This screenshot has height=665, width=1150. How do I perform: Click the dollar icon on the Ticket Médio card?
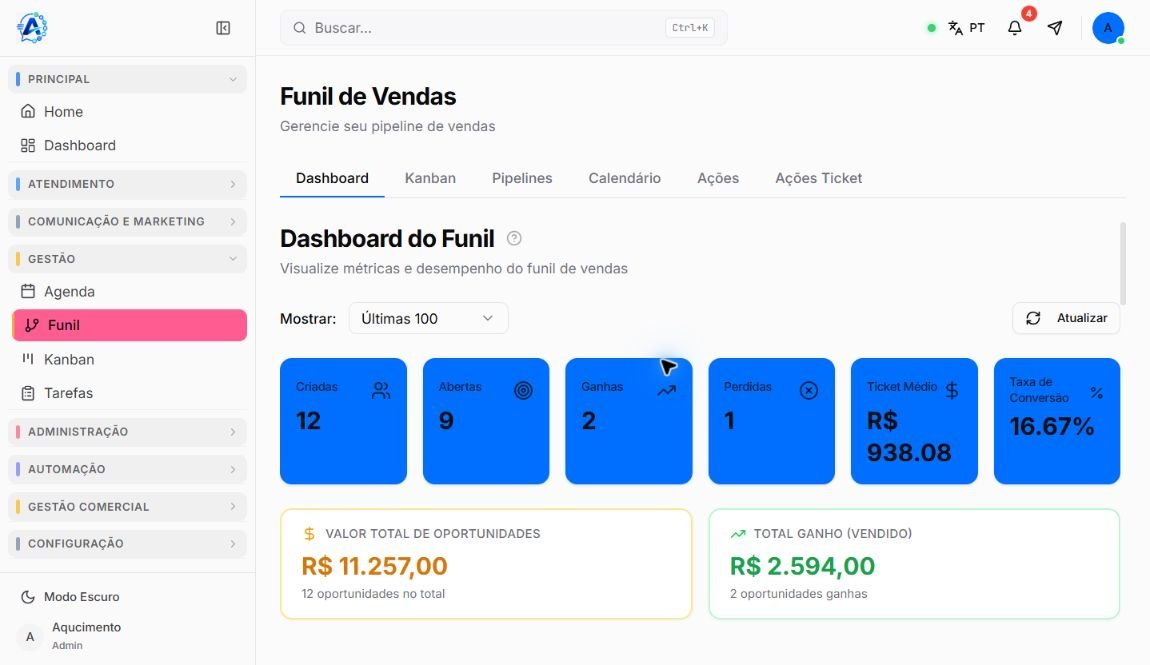(x=951, y=390)
